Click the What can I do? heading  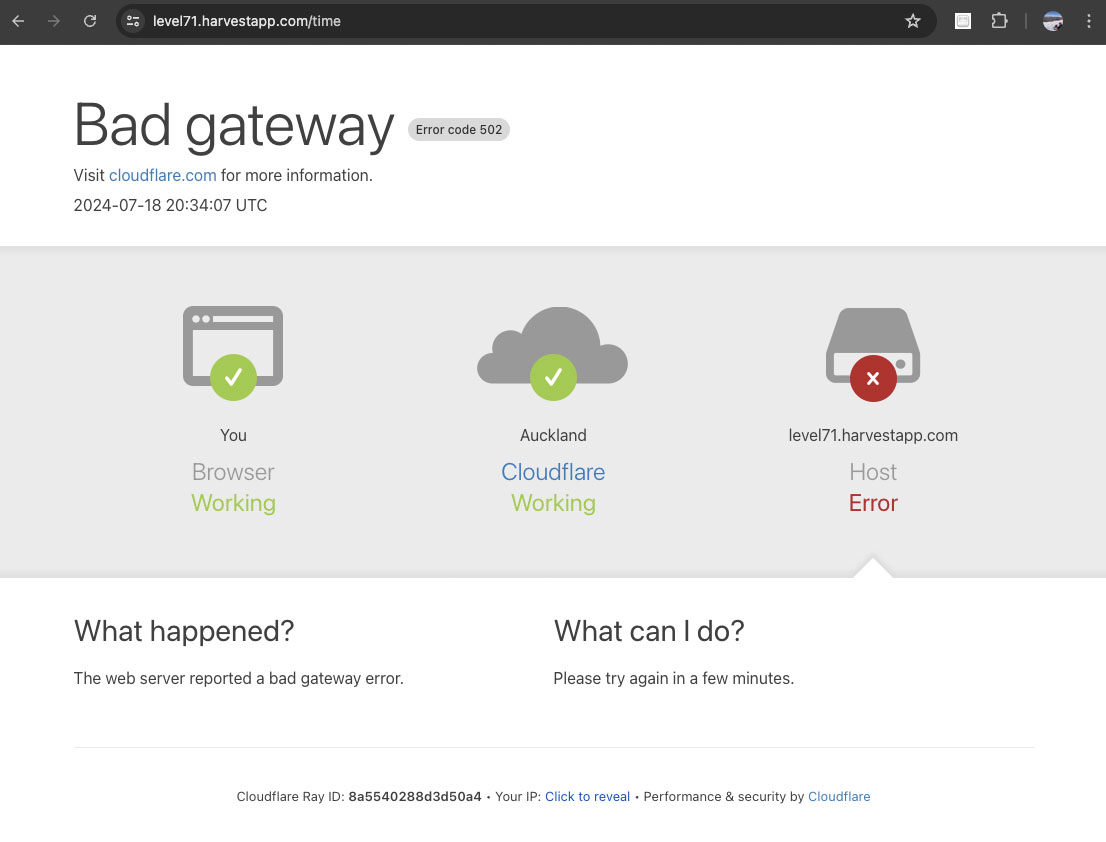[649, 631]
